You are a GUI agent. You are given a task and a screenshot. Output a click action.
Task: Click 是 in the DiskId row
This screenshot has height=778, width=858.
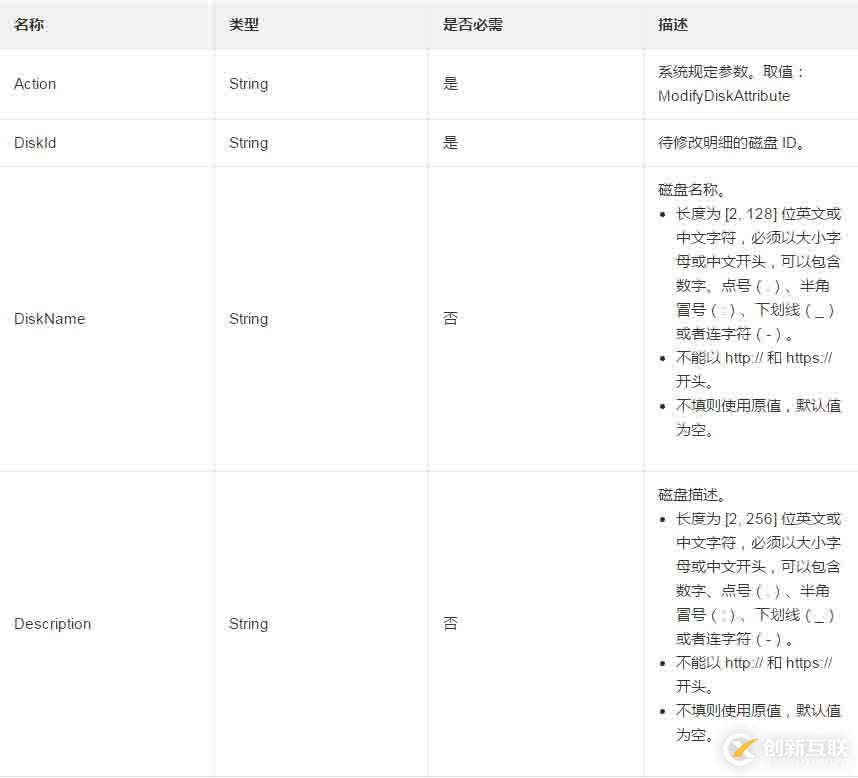point(450,142)
